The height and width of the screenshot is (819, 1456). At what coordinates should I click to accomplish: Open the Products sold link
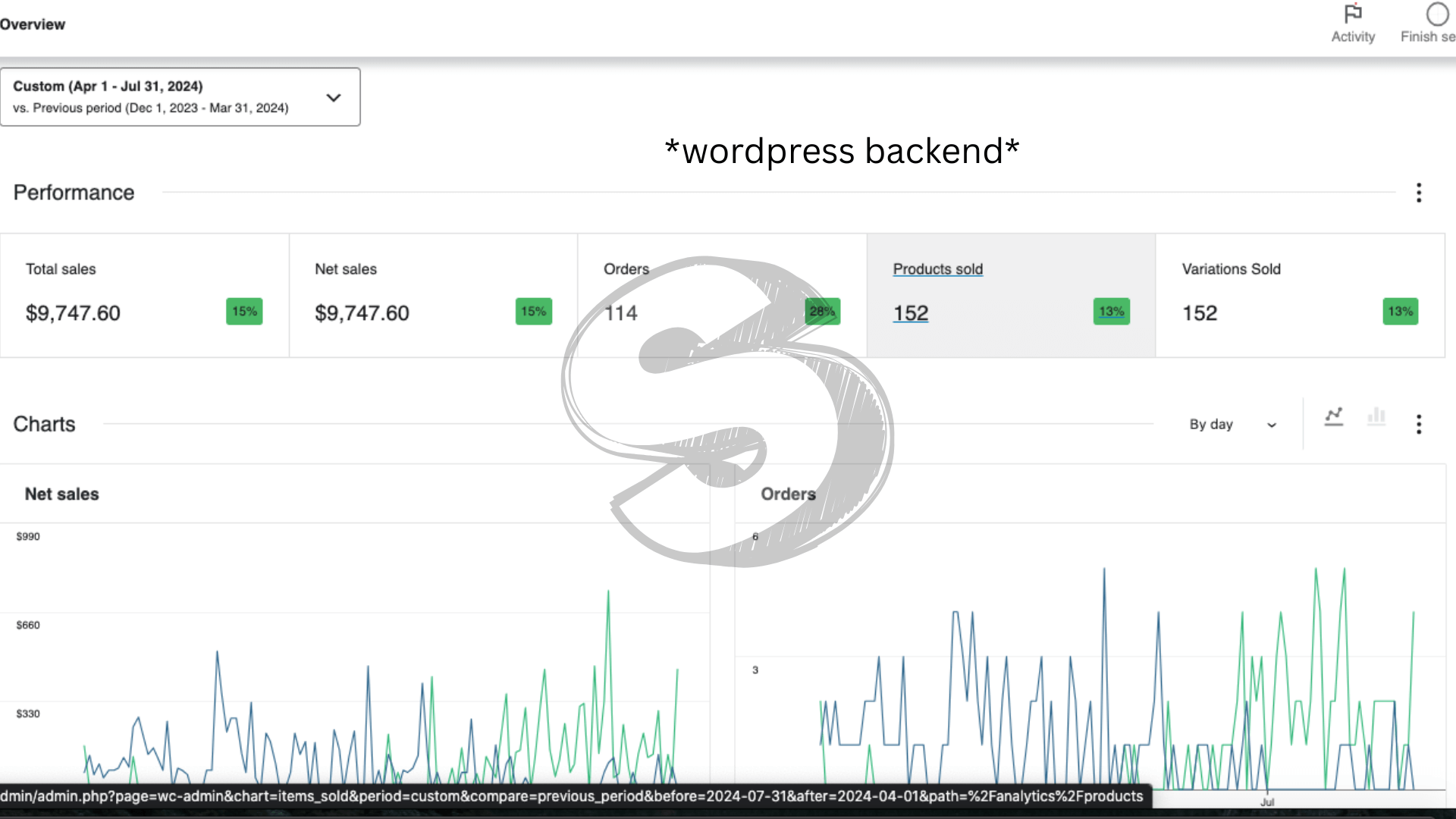938,269
